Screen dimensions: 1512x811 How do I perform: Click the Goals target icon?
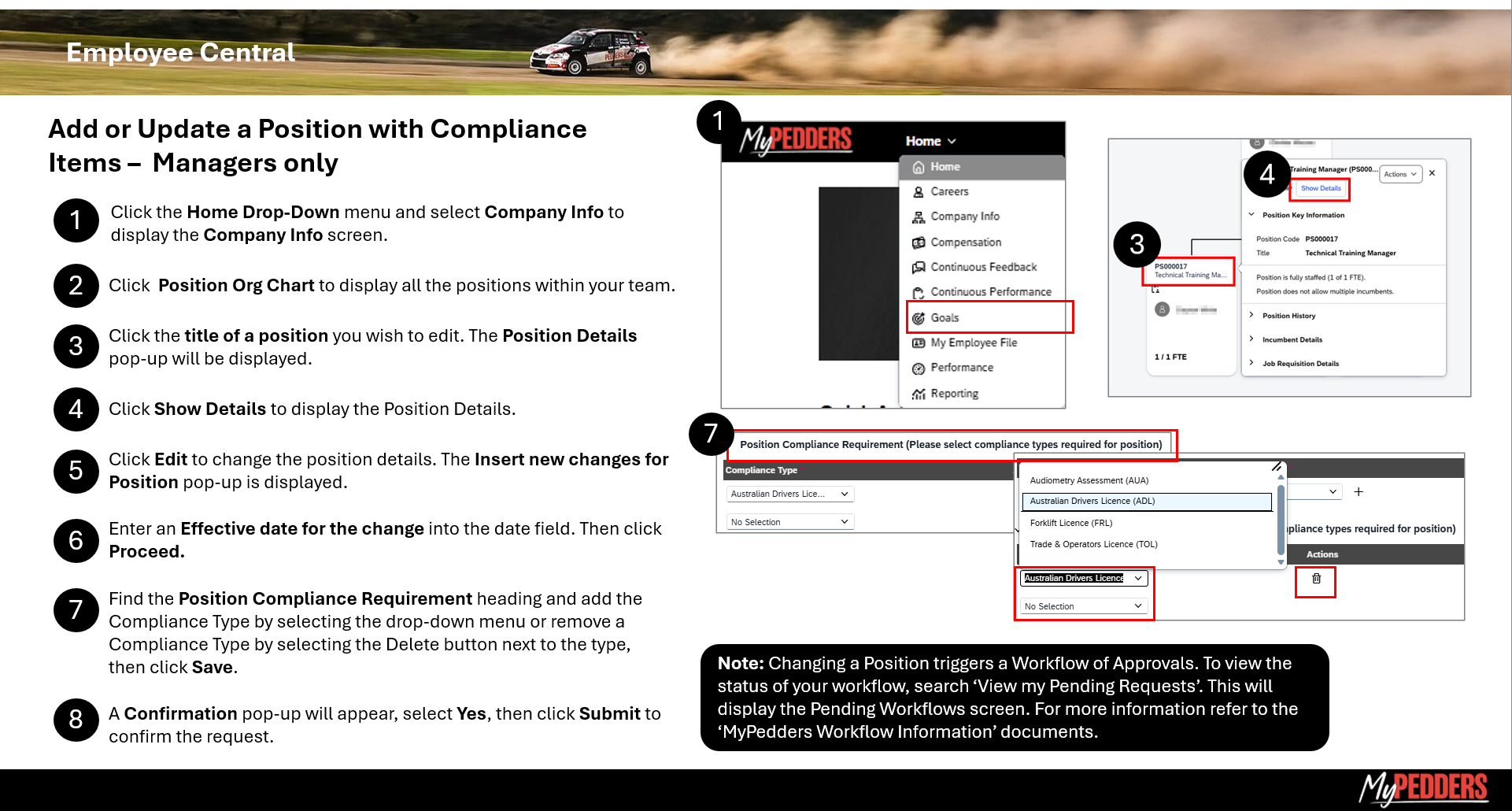(918, 318)
